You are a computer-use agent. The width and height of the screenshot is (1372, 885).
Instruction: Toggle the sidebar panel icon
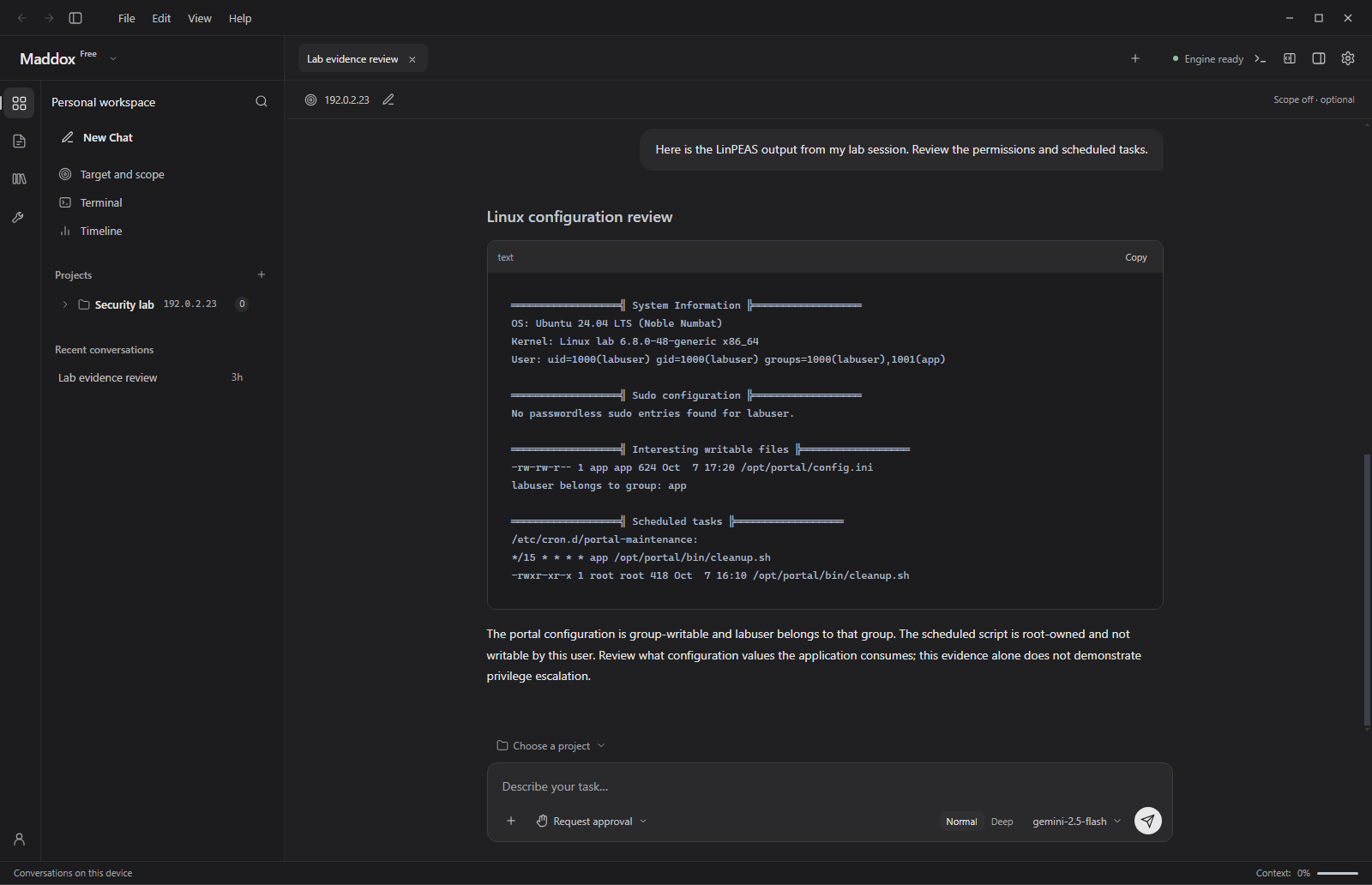pyautogui.click(x=75, y=18)
